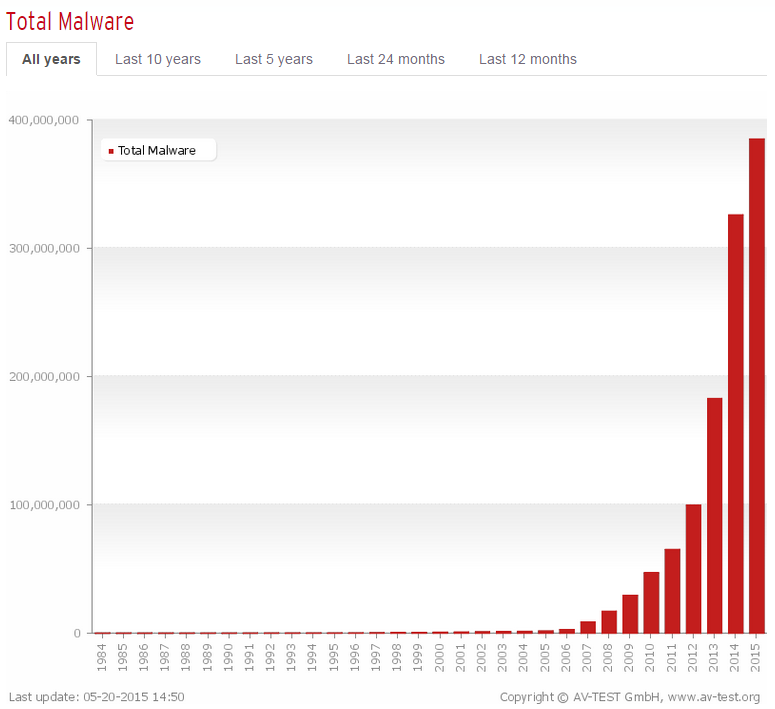
Task: Switch to the All years tab
Action: click(51, 59)
